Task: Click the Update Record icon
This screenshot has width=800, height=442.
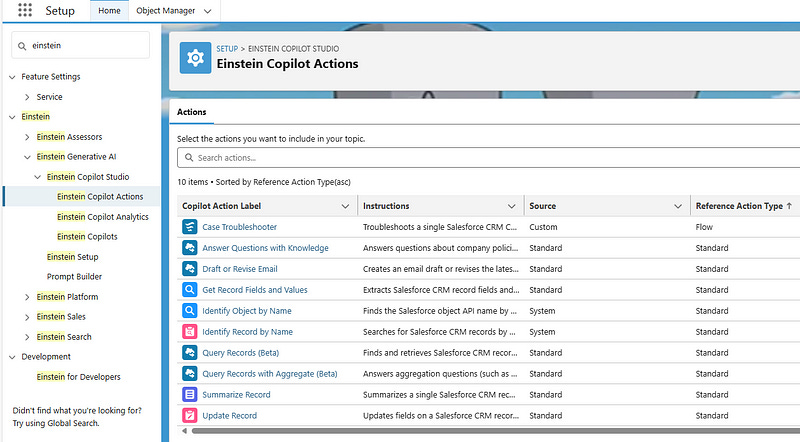Action: tap(190, 415)
